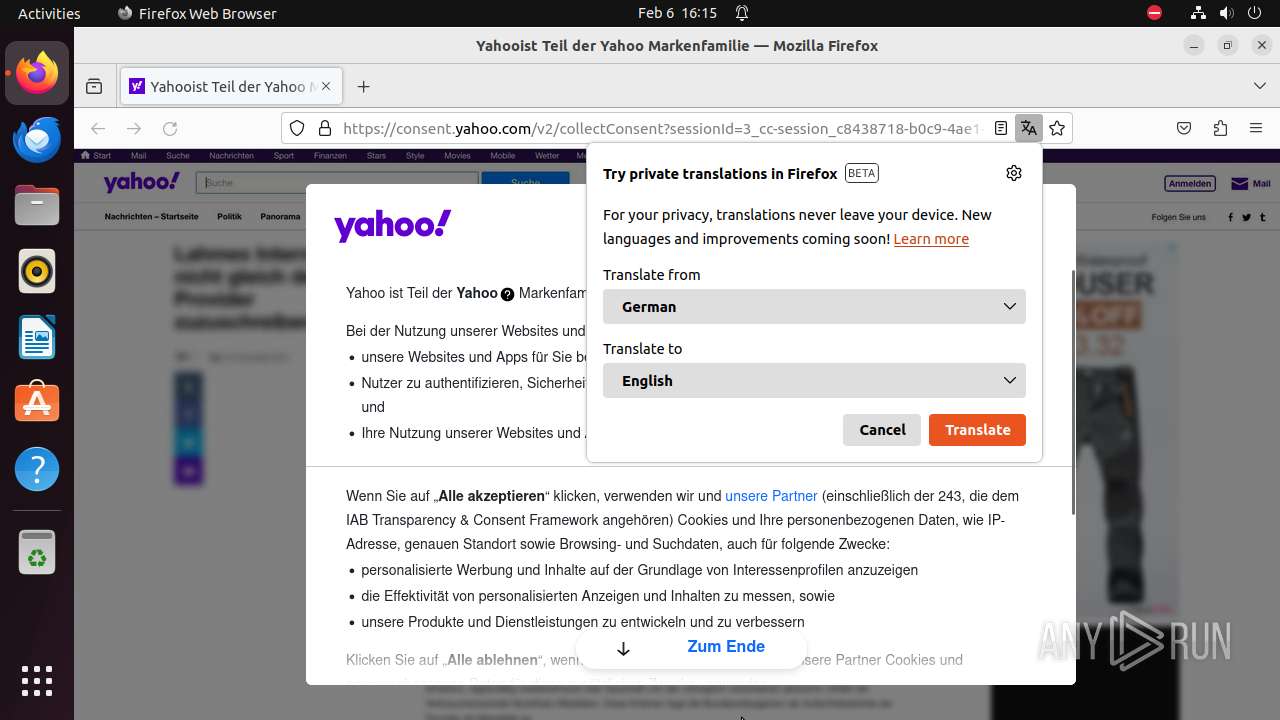Click the Yahoo logo on the background page
1280x720 pixels.
(x=141, y=182)
